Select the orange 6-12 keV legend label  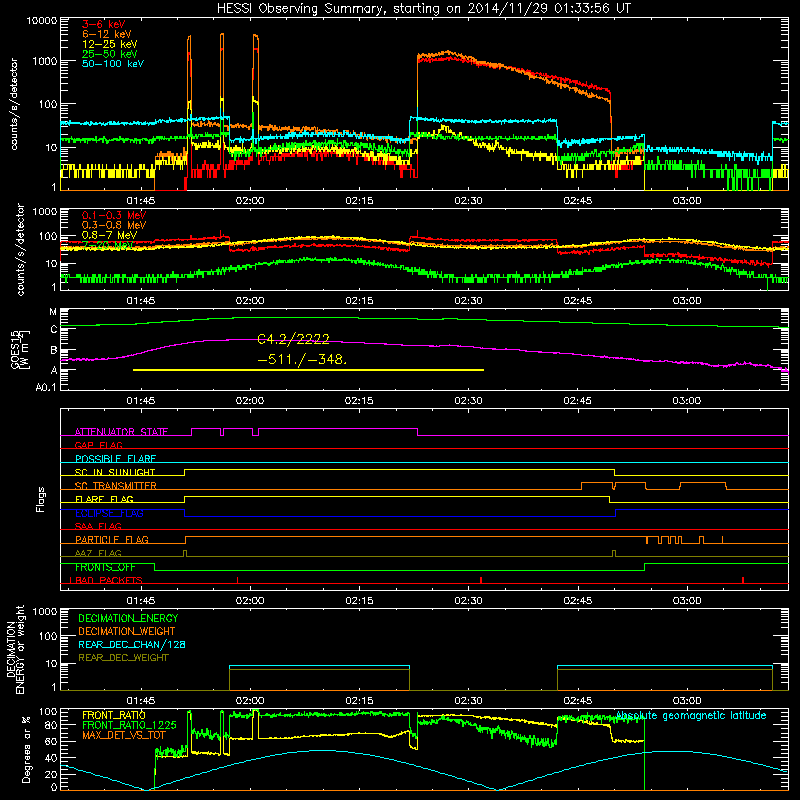(107, 34)
